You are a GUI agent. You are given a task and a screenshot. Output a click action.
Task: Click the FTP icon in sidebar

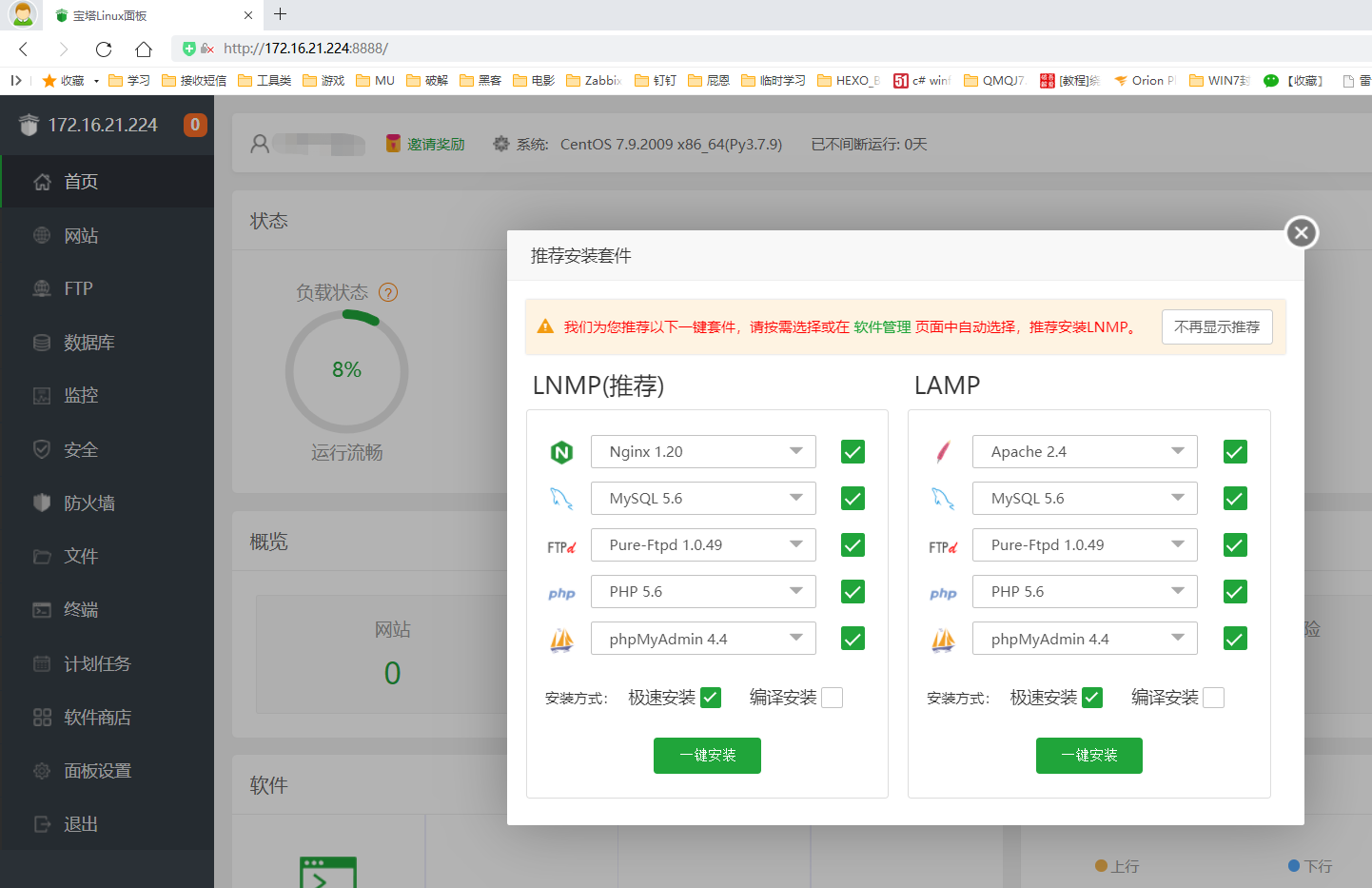click(x=42, y=288)
